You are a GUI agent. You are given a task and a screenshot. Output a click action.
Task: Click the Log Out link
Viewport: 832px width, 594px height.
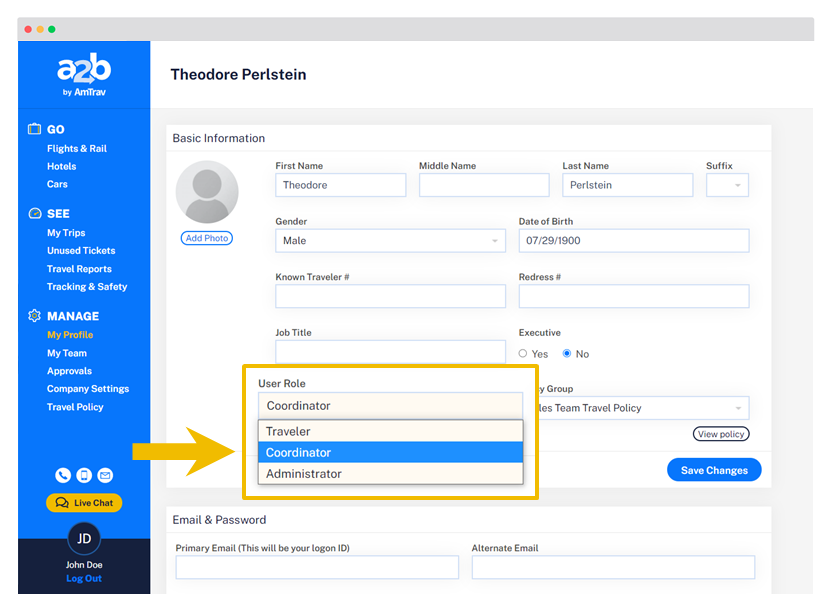[84, 579]
